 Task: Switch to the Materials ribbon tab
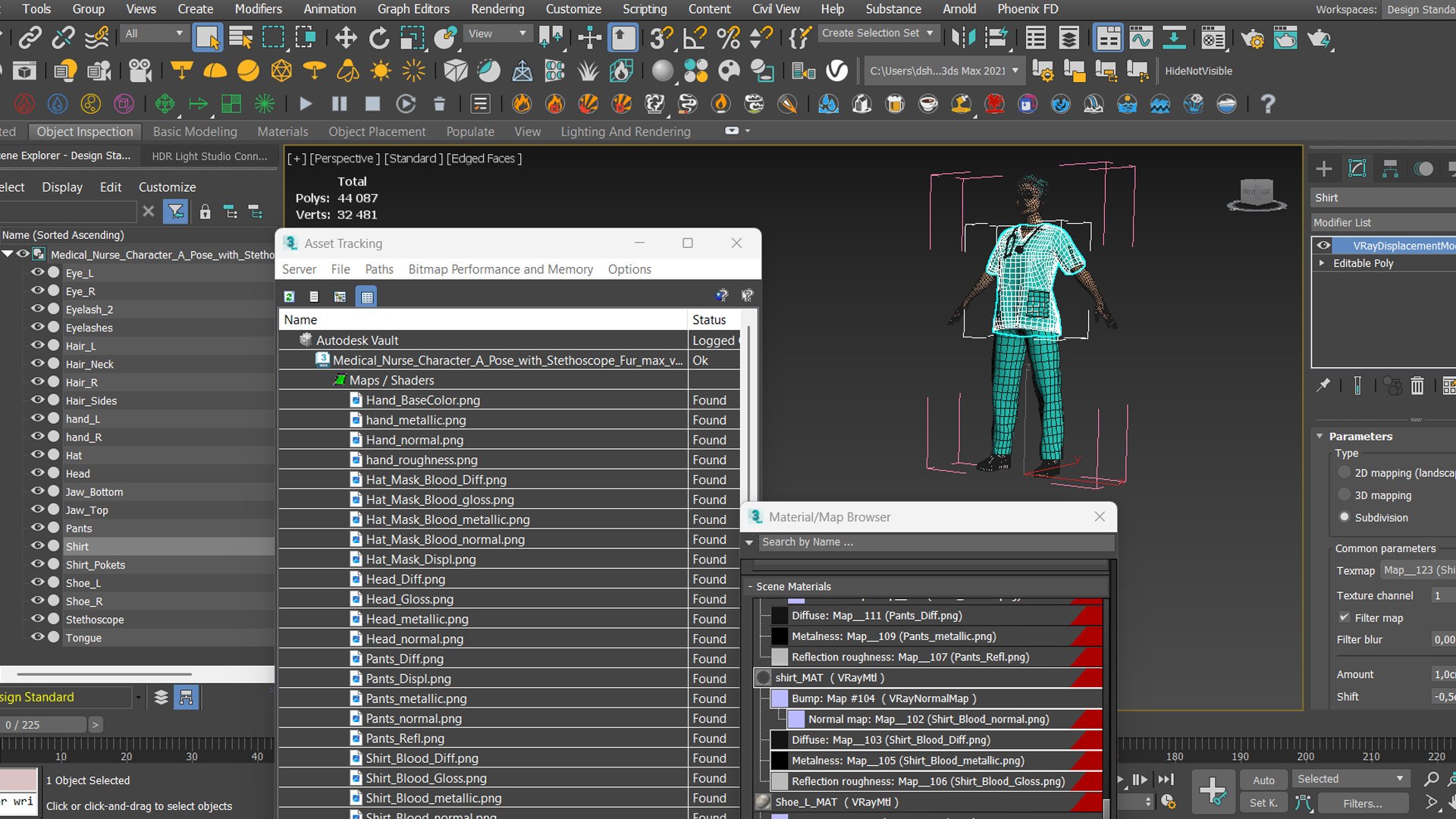pyautogui.click(x=282, y=131)
